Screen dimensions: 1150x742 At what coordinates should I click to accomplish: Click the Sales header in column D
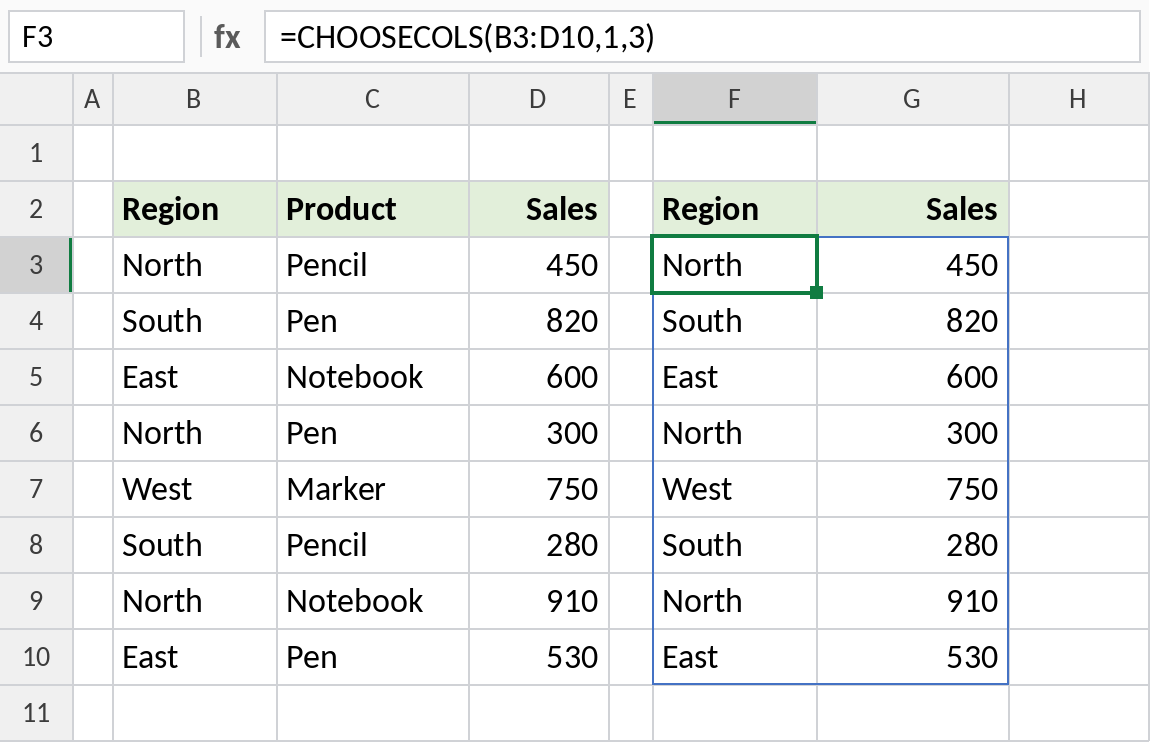point(538,209)
